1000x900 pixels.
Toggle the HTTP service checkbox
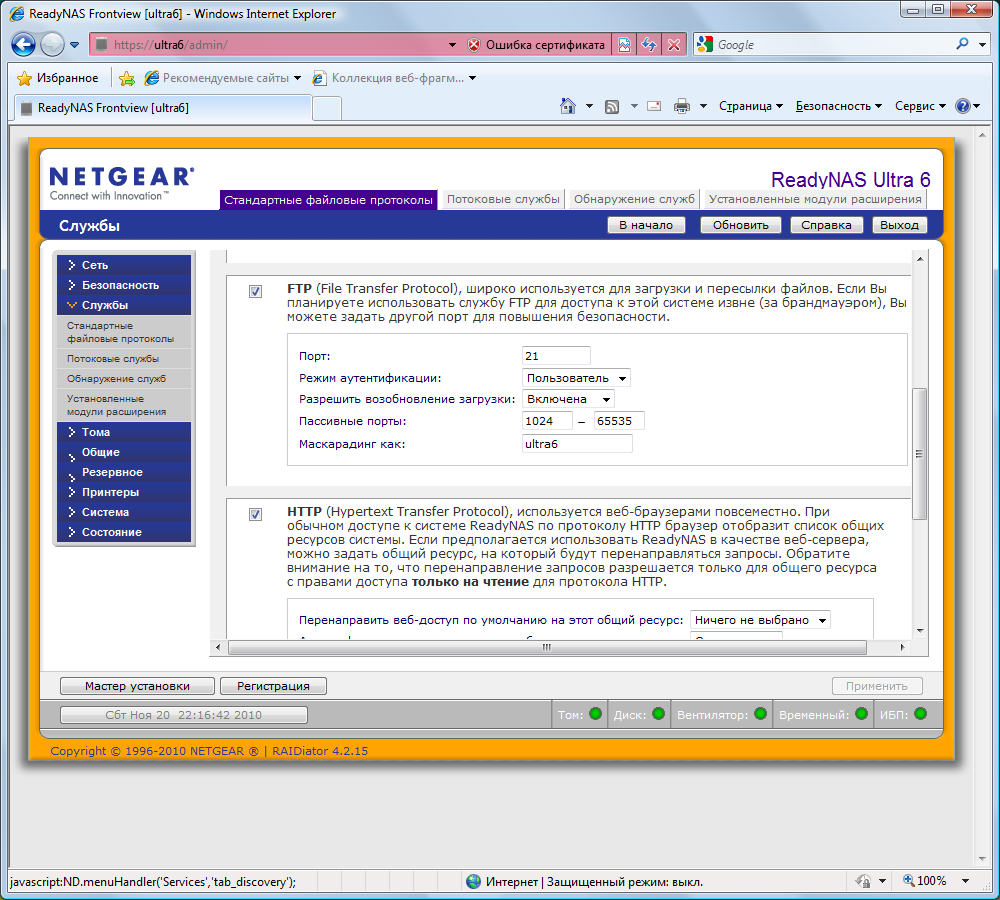coord(255,515)
